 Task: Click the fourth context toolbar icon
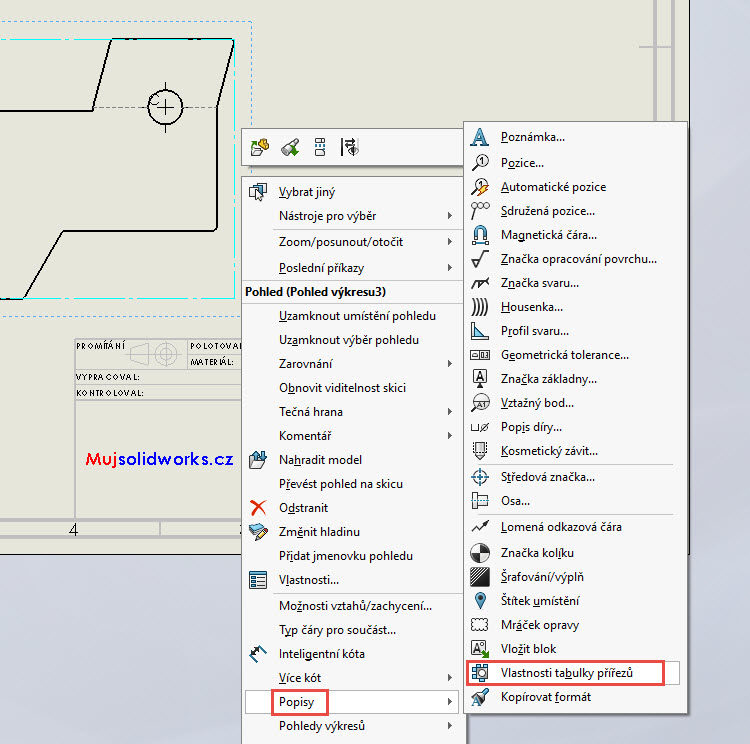pos(350,147)
